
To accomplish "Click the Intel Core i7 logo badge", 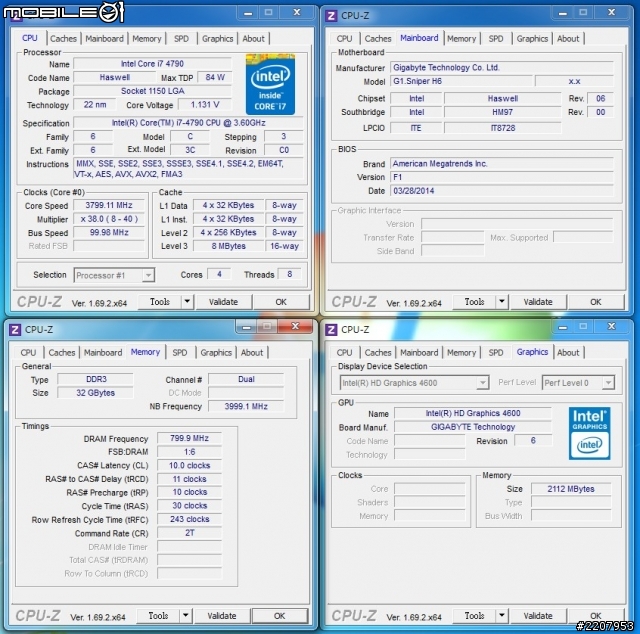I will (270, 84).
